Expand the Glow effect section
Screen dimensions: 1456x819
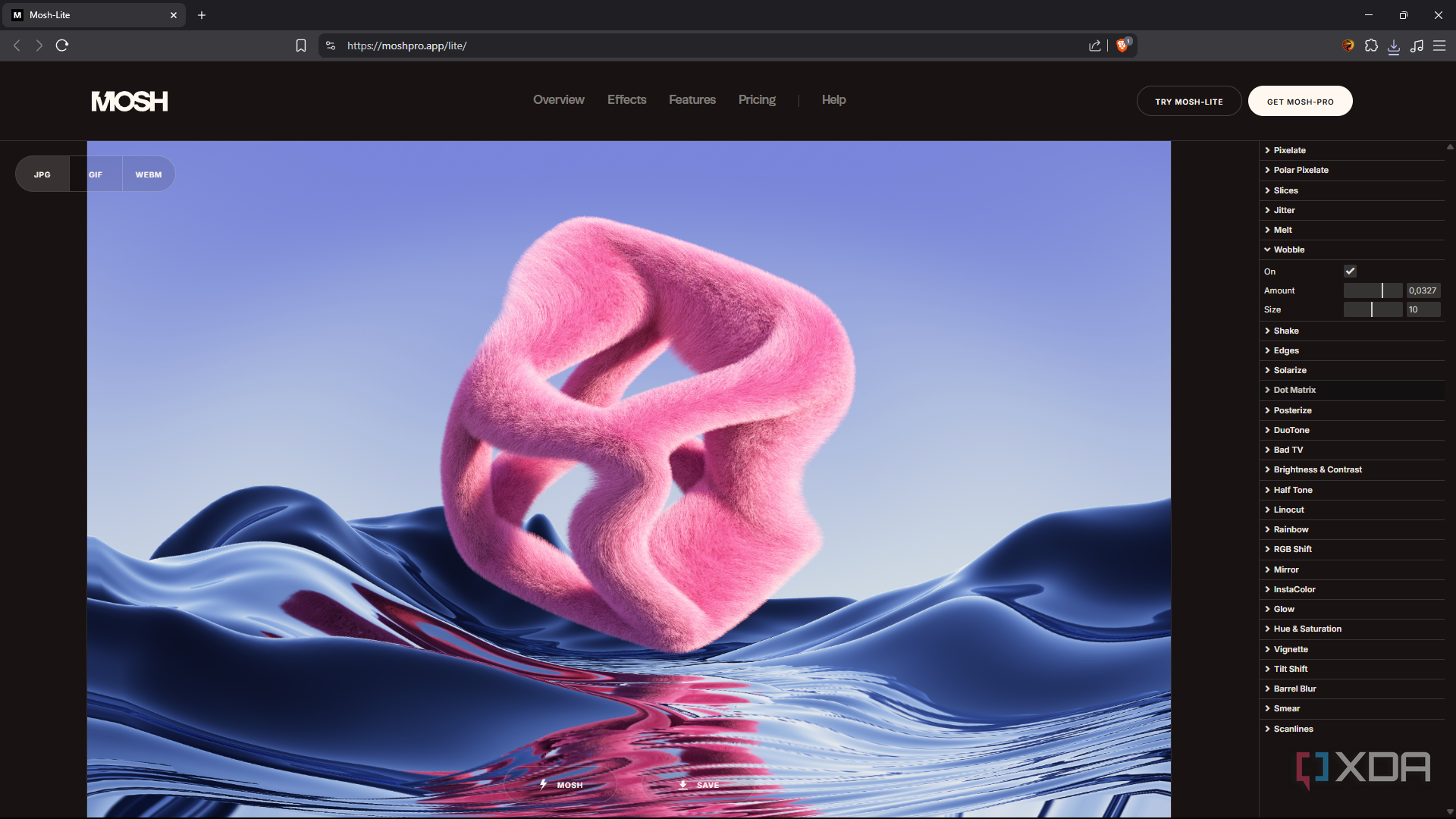point(1351,609)
